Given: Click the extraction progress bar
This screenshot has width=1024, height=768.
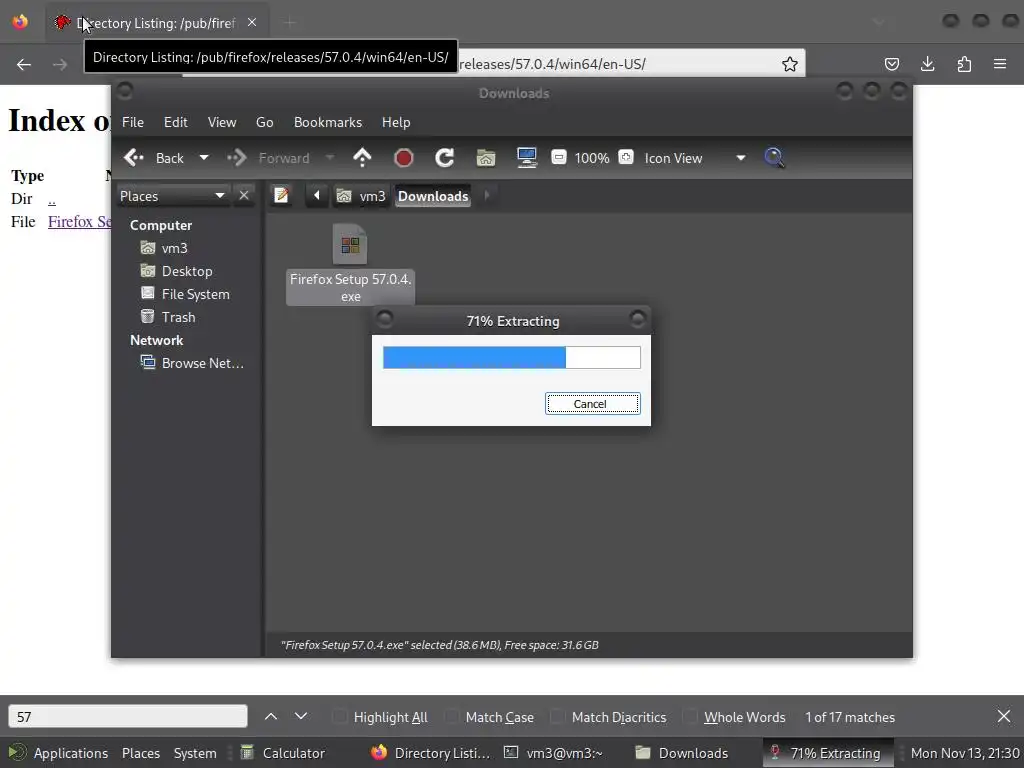Looking at the screenshot, I should click(x=511, y=357).
